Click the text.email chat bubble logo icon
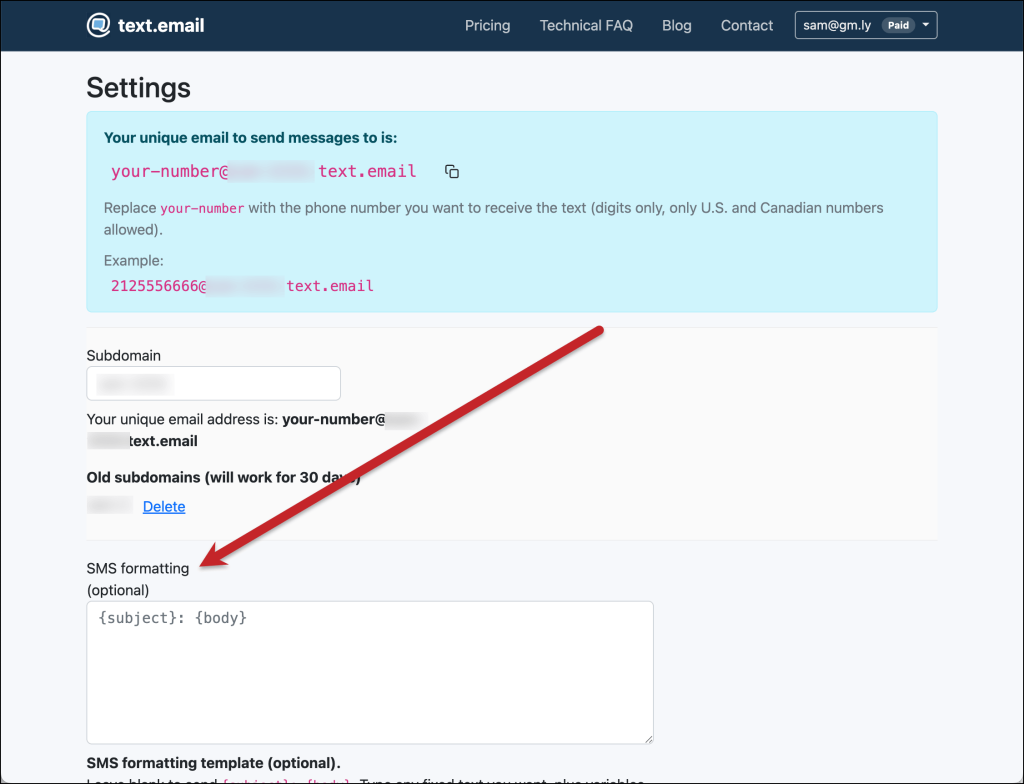Screen dimensions: 1024x784 [x=99, y=26]
